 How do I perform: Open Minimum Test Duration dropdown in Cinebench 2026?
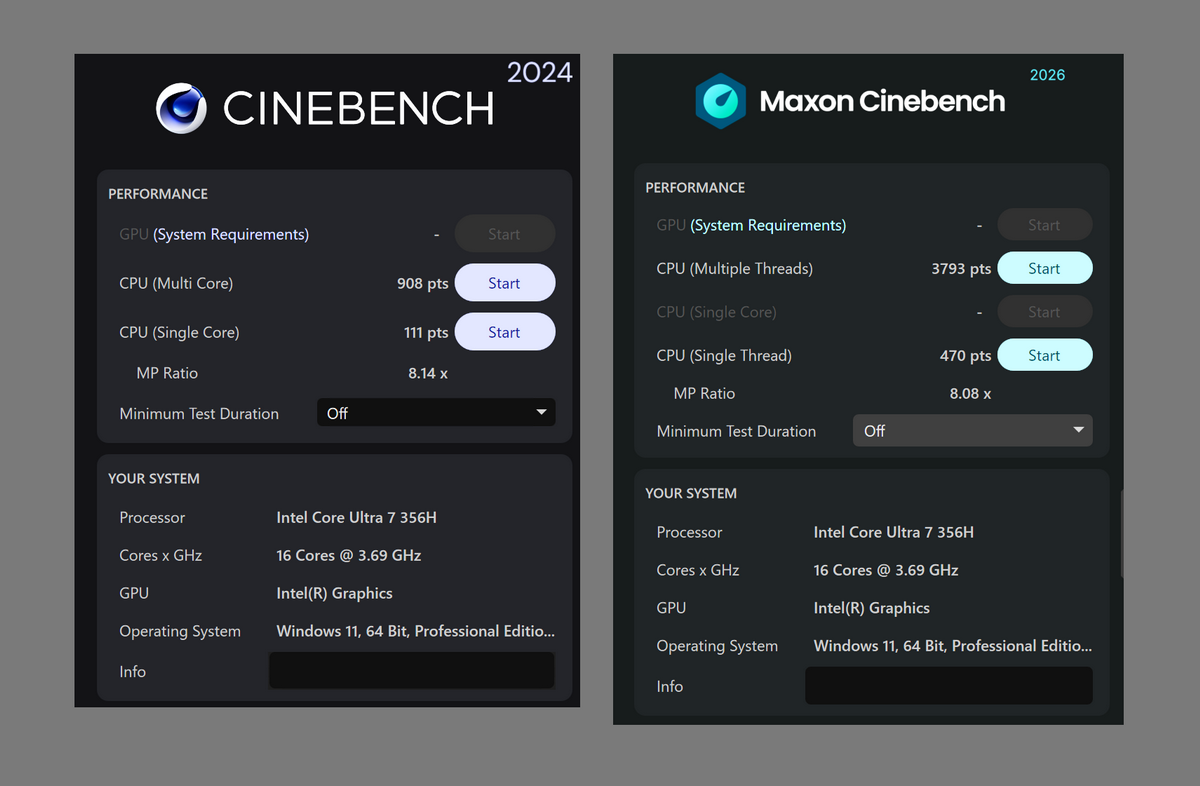(x=972, y=431)
